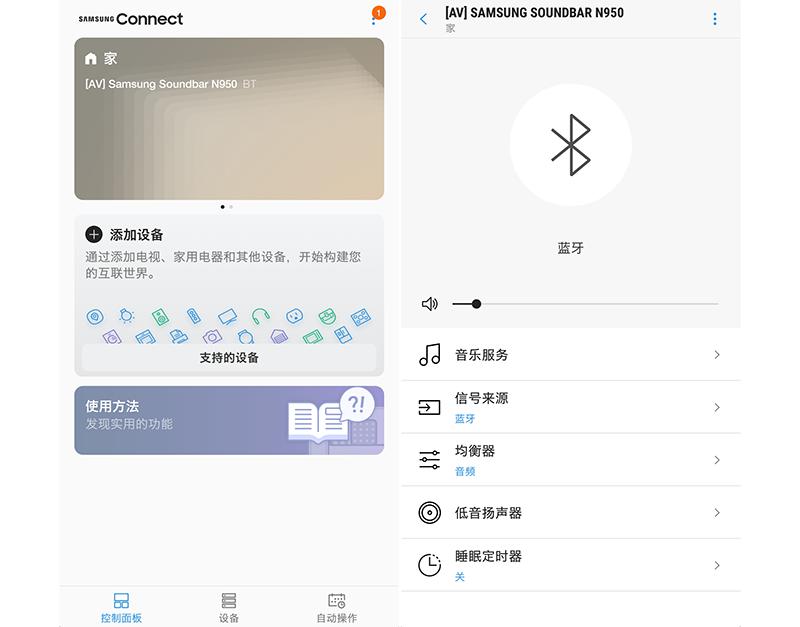Tap the 添加设备 heading
800x627 pixels.
click(136, 235)
